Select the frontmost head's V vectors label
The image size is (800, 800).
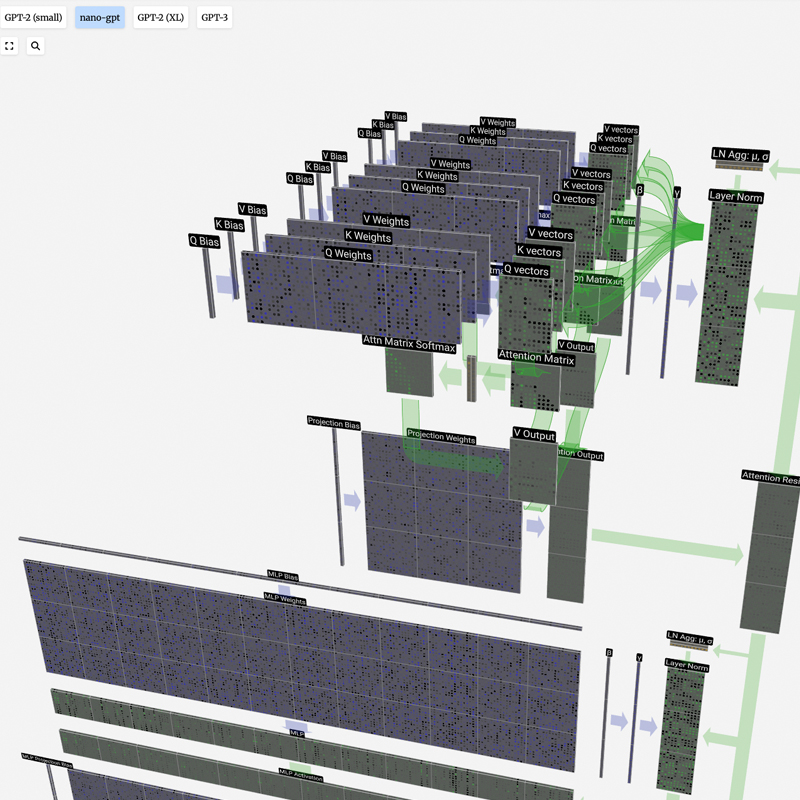coord(551,234)
